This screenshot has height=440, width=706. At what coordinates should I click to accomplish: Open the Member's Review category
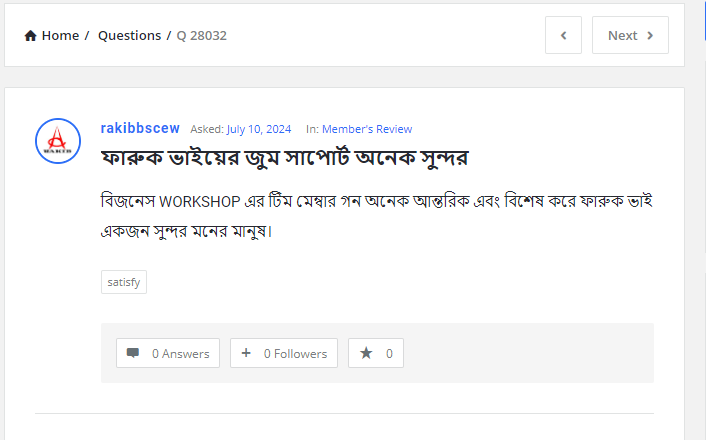(x=367, y=129)
